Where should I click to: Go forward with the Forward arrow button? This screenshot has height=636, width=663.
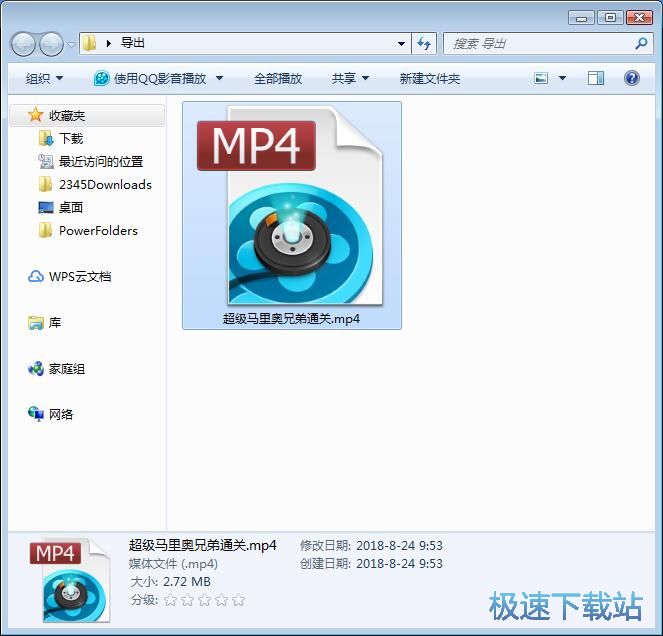click(51, 44)
